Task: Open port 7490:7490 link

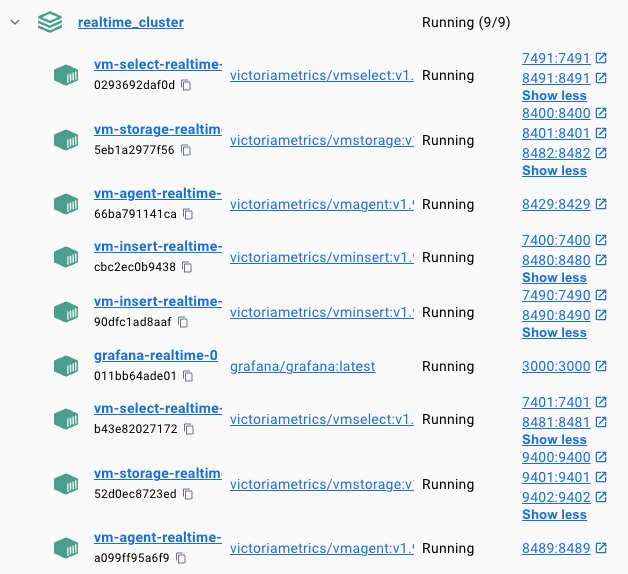Action: click(556, 295)
